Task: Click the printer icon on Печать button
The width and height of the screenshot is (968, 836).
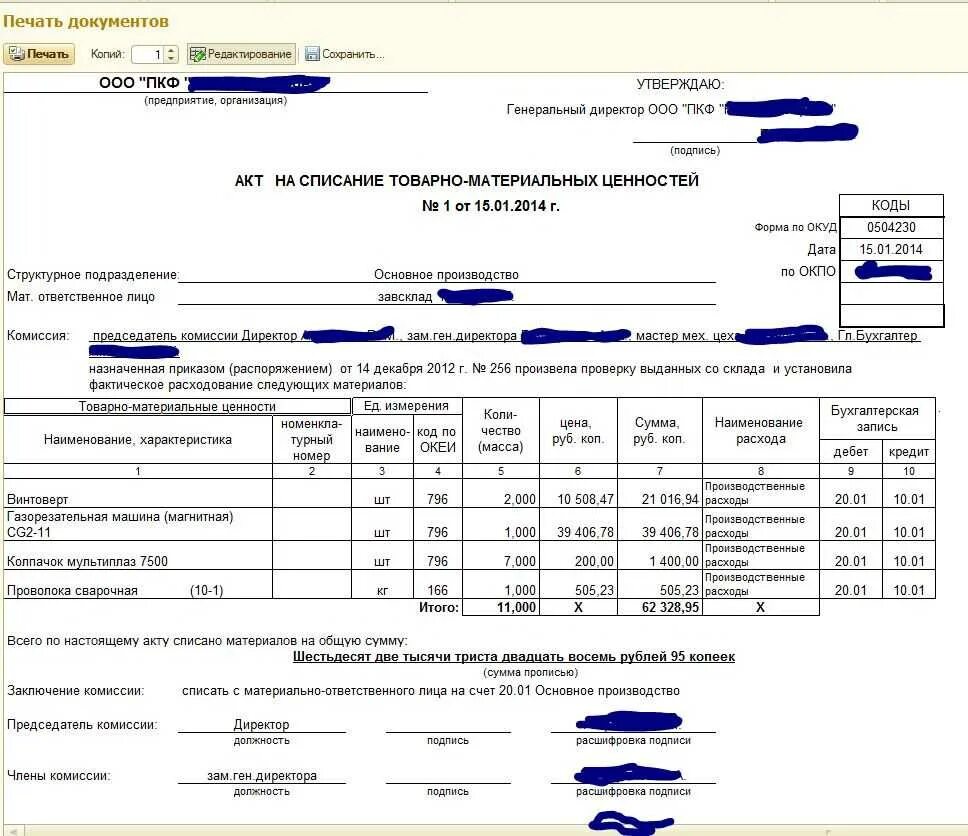Action: [x=17, y=54]
